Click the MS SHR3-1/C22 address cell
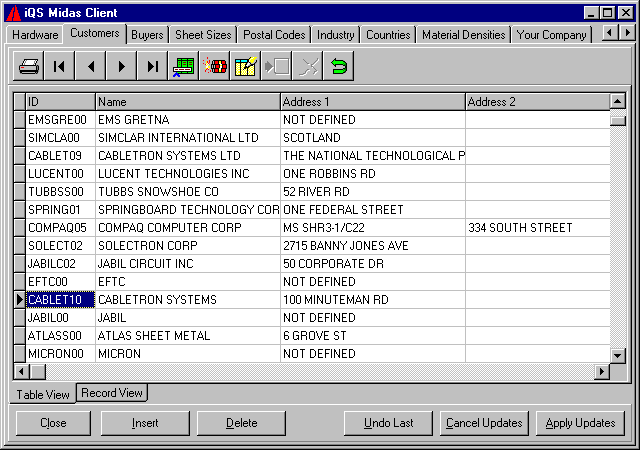Screen dimensions: 640x450 [373, 227]
